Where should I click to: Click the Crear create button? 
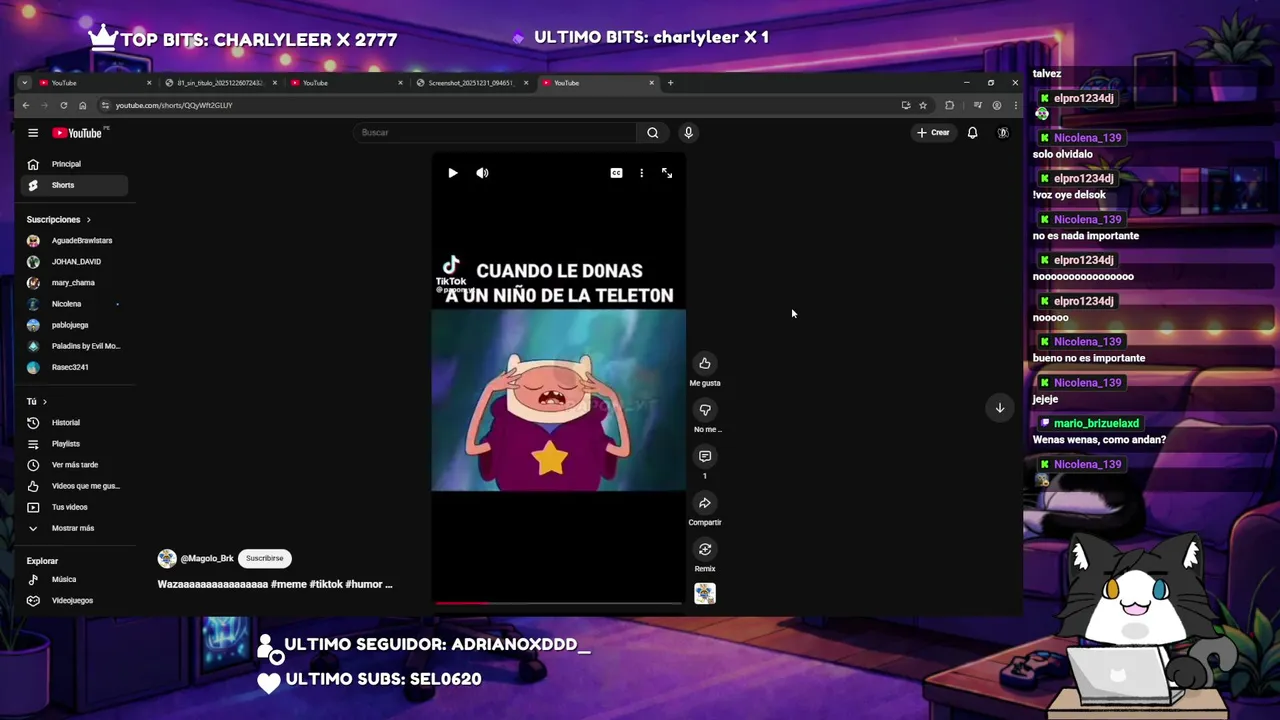[933, 133]
